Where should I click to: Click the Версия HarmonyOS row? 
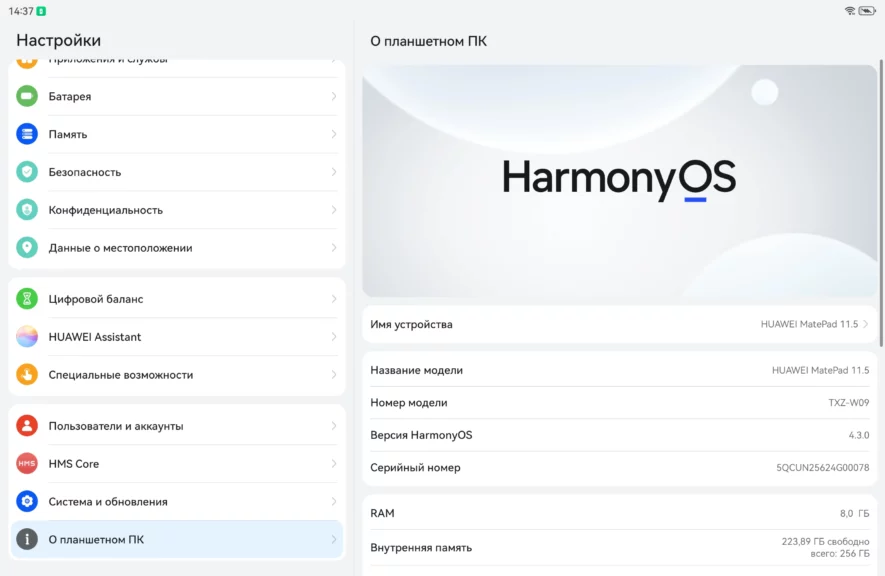click(619, 435)
